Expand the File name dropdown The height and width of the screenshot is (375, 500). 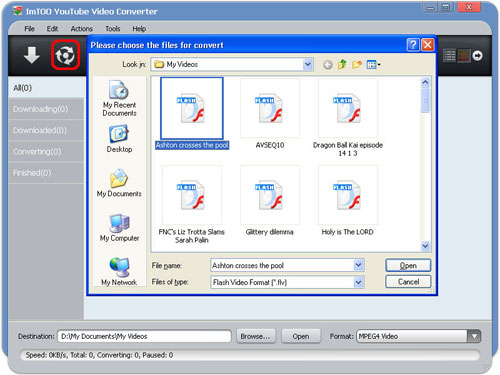pos(358,265)
